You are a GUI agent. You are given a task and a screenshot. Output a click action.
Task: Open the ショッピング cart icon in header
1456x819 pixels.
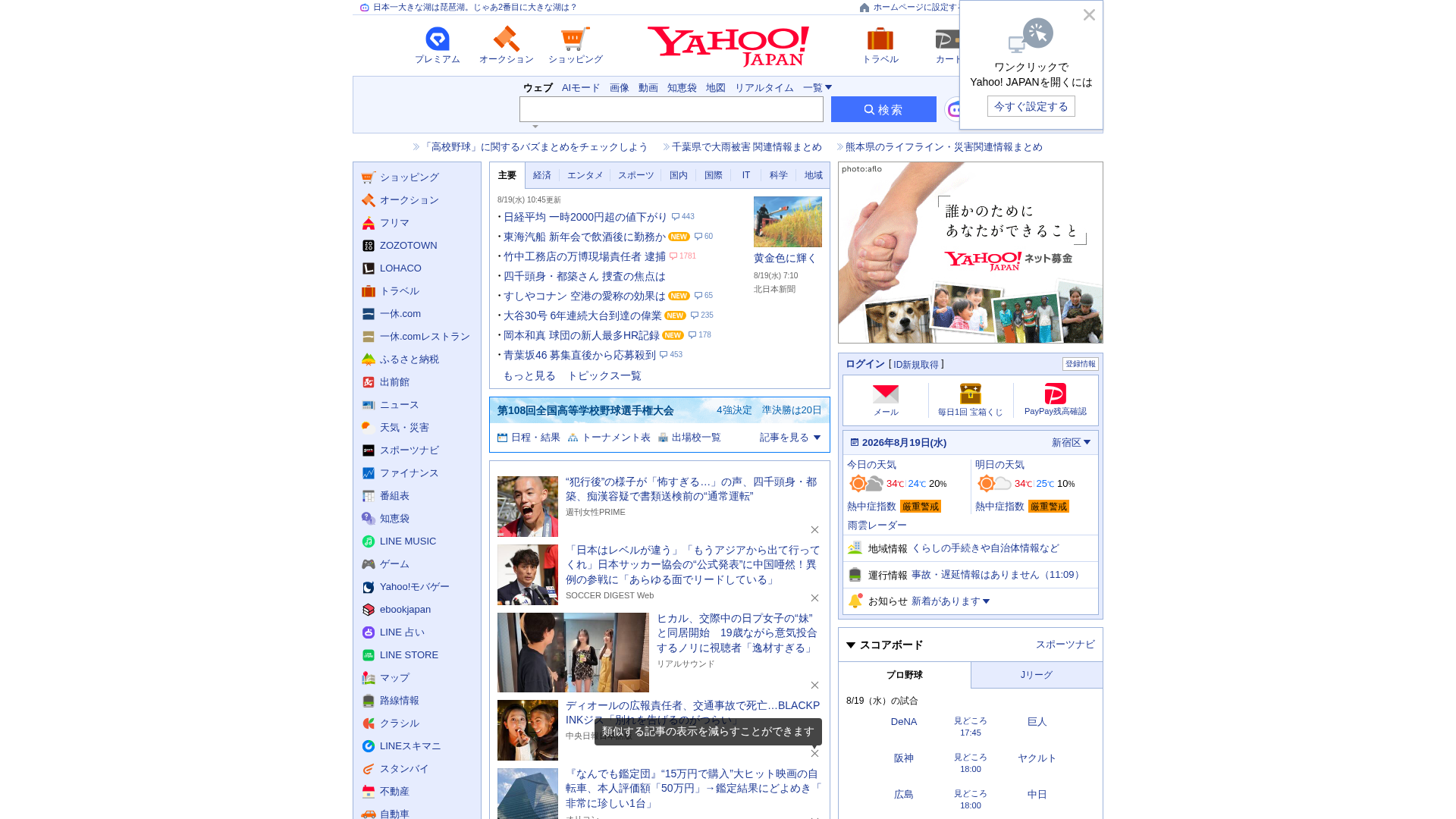pos(575,39)
